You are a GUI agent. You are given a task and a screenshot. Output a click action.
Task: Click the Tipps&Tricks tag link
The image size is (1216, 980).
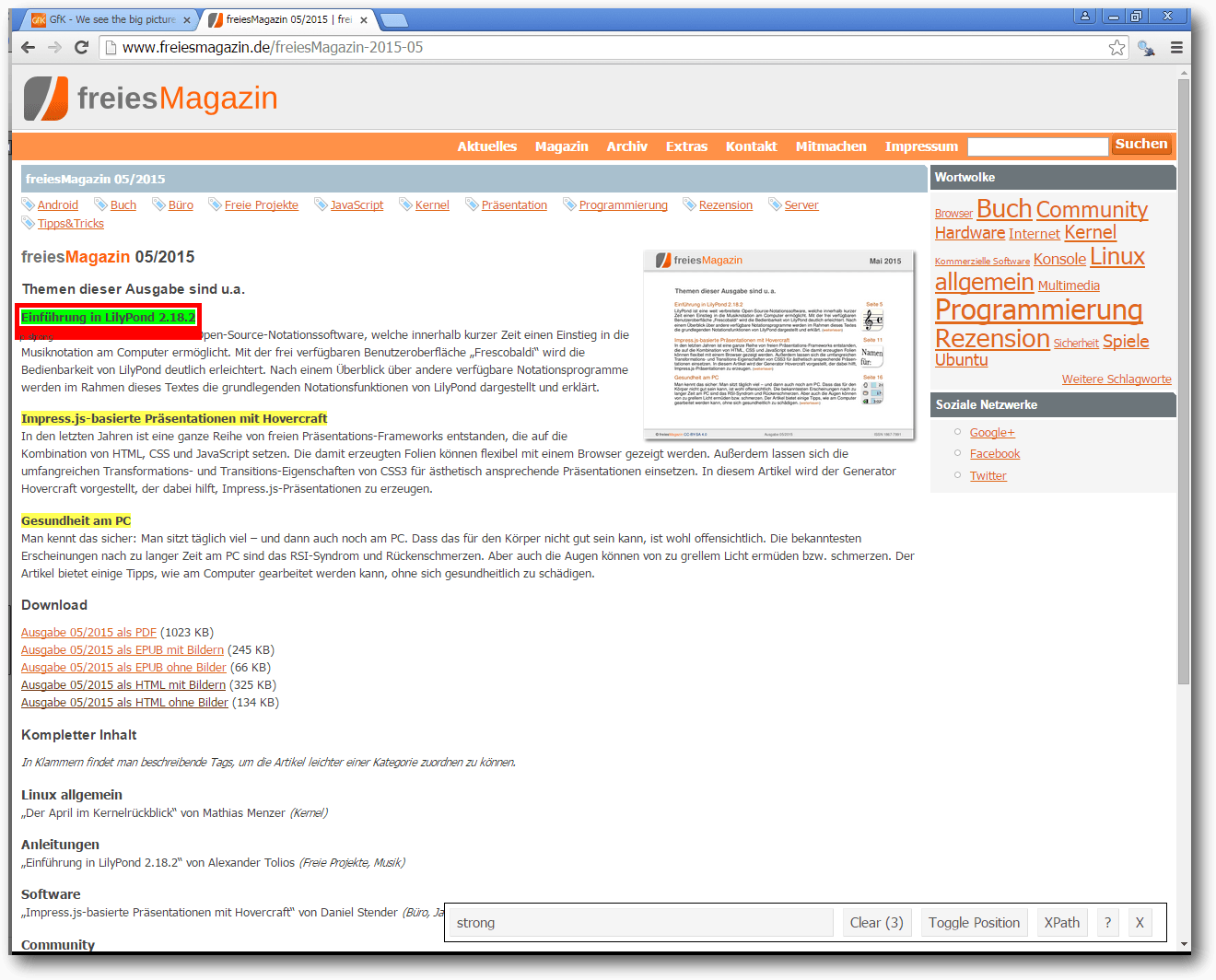(x=71, y=224)
